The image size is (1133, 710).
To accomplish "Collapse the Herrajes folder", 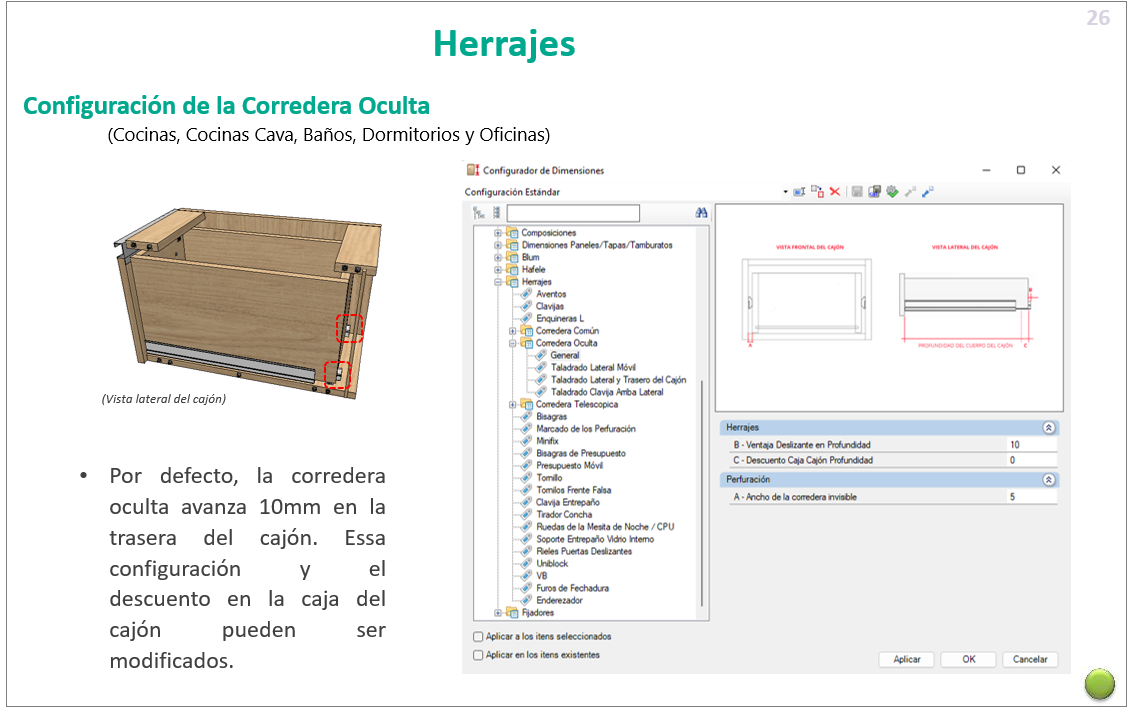I will (498, 282).
